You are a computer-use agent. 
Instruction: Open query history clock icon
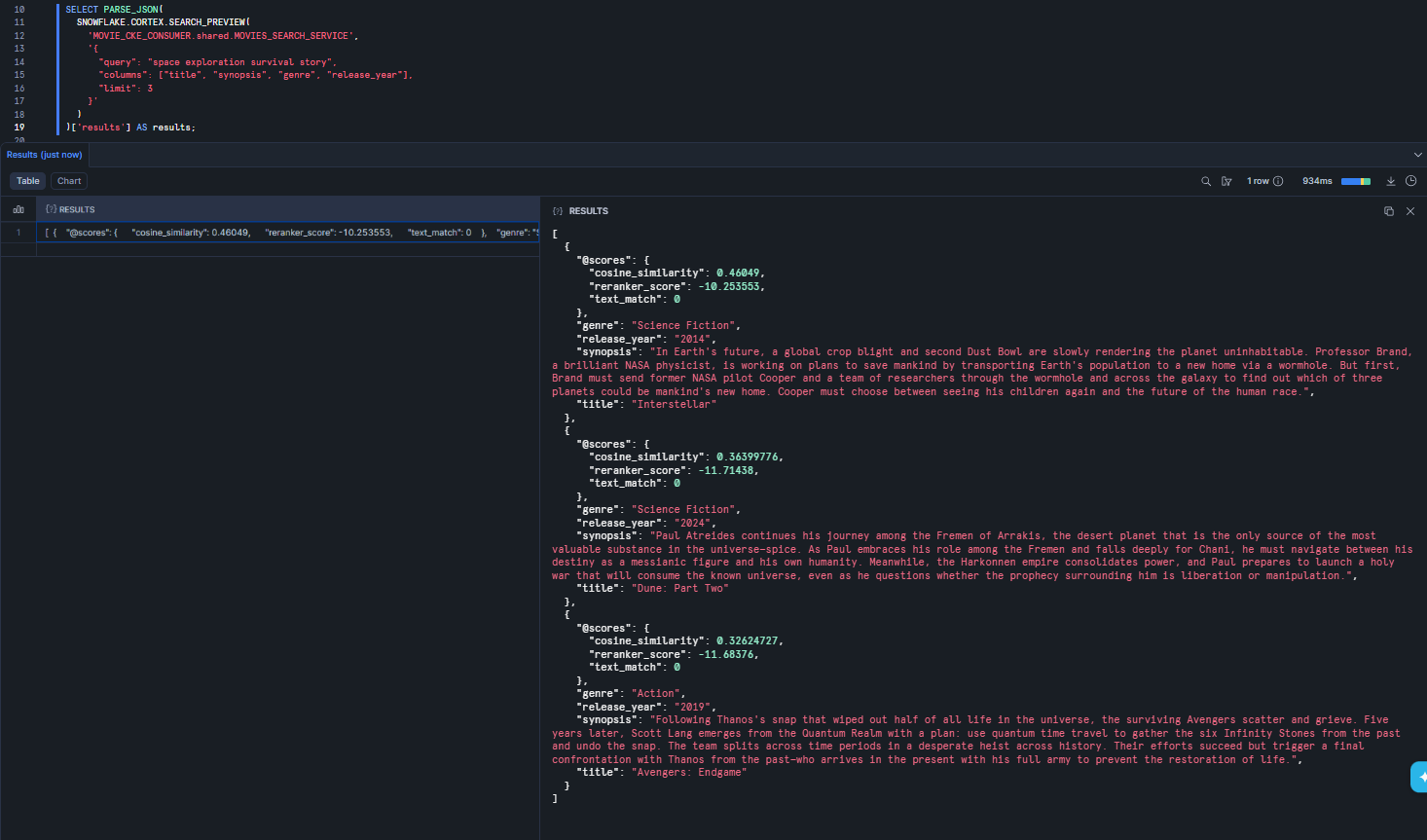[1410, 181]
